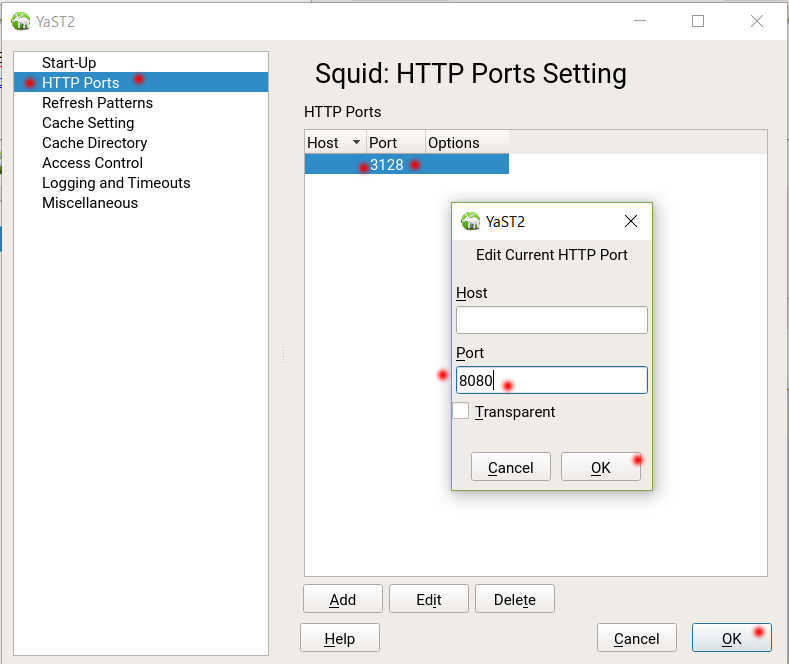This screenshot has height=664, width=789.
Task: Open Help for HTTP Ports Setting
Action: tap(340, 638)
